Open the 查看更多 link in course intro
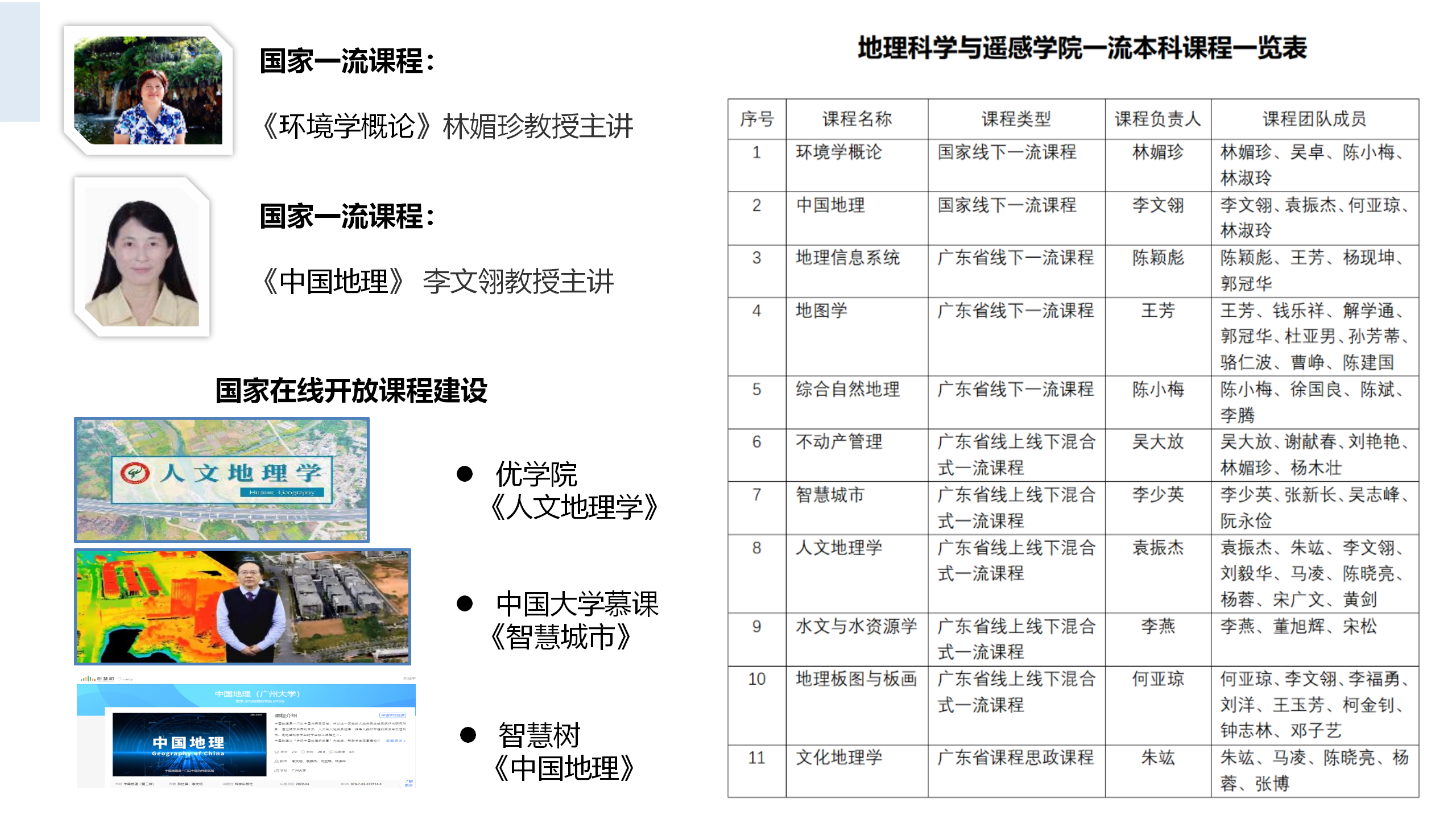Image resolution: width=1456 pixels, height=819 pixels. tap(395, 741)
